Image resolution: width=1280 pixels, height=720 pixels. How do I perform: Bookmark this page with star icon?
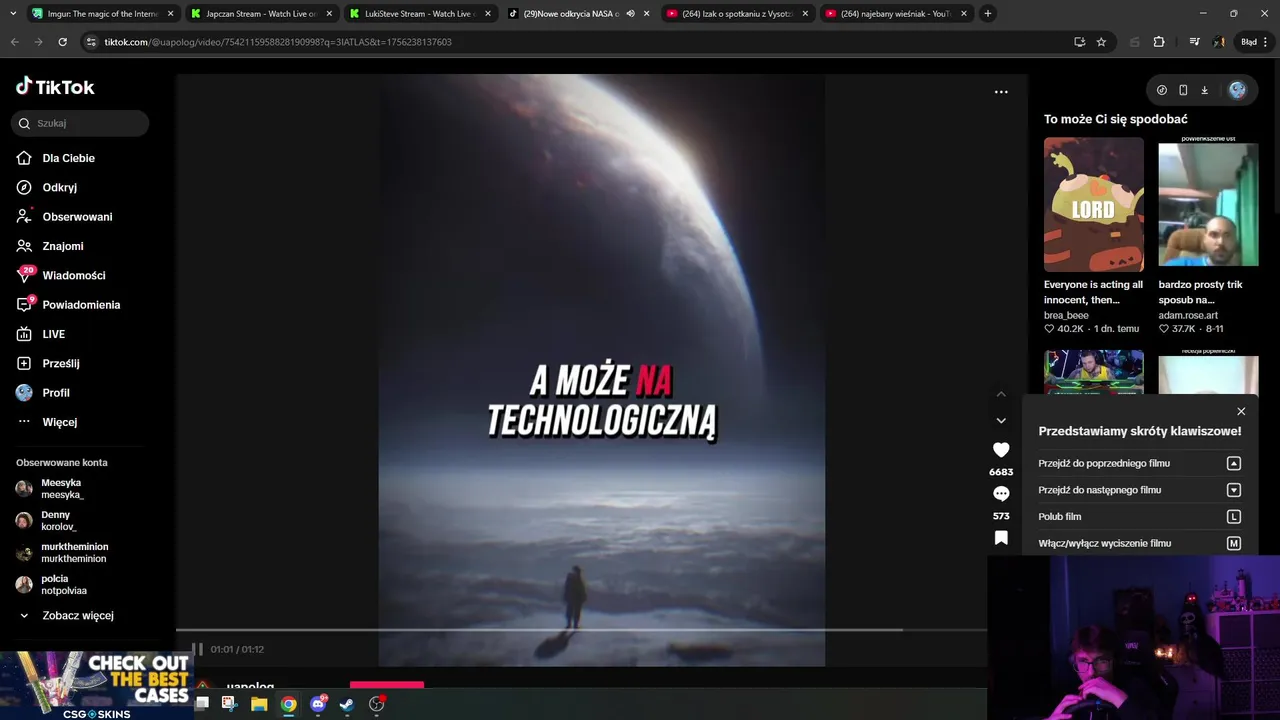[1101, 42]
